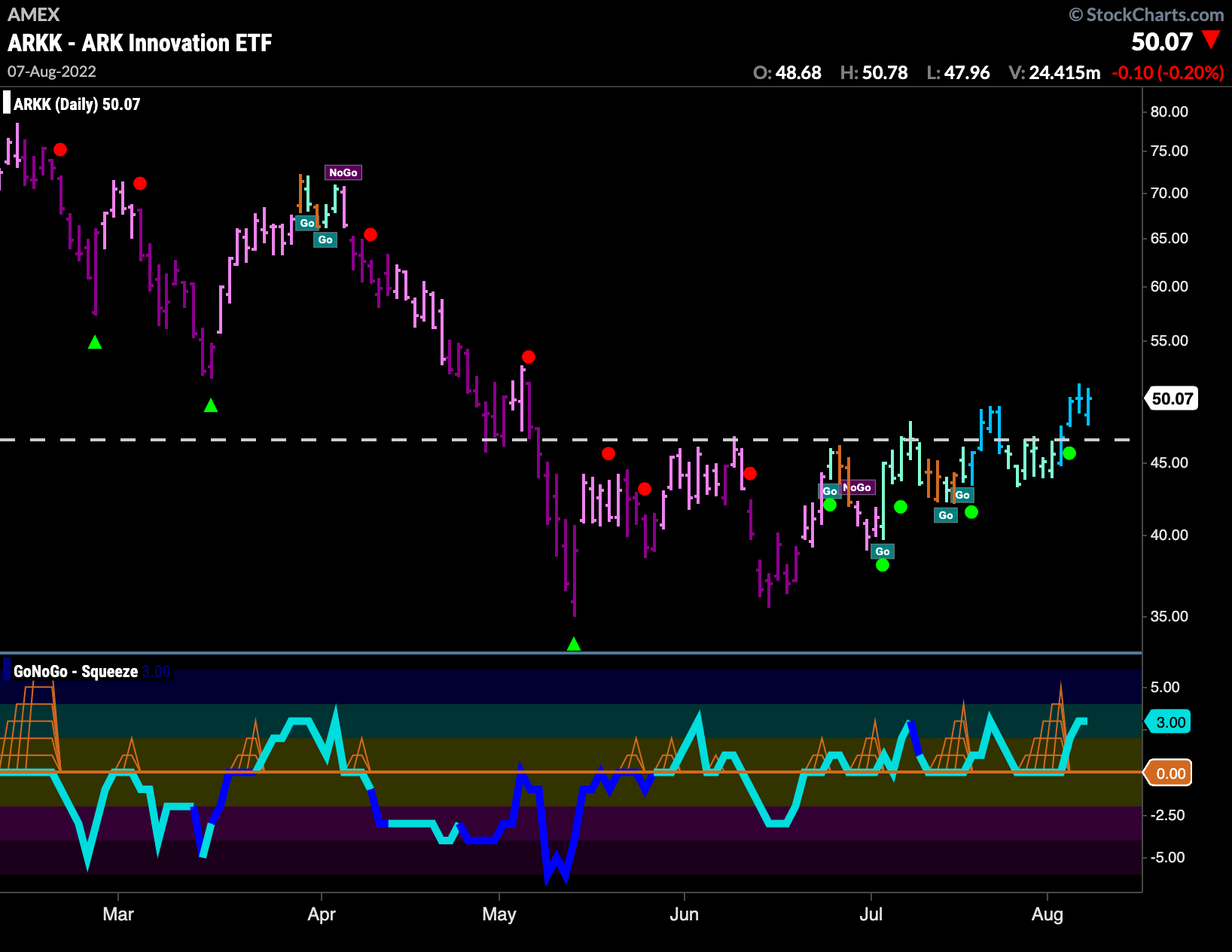Click the 80.00 price axis label
1232x952 pixels.
[x=1169, y=111]
